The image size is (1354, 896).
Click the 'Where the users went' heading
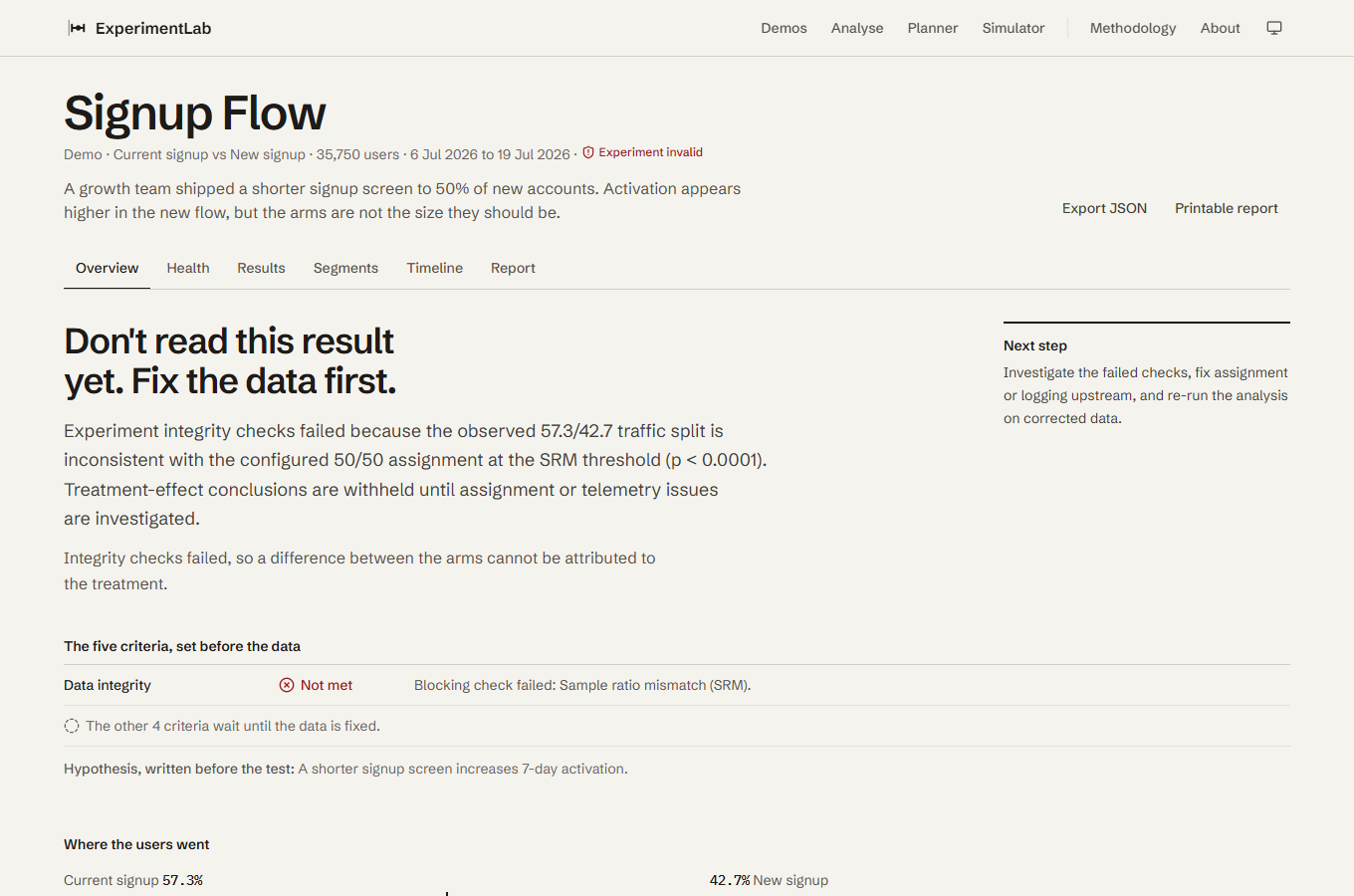(136, 844)
